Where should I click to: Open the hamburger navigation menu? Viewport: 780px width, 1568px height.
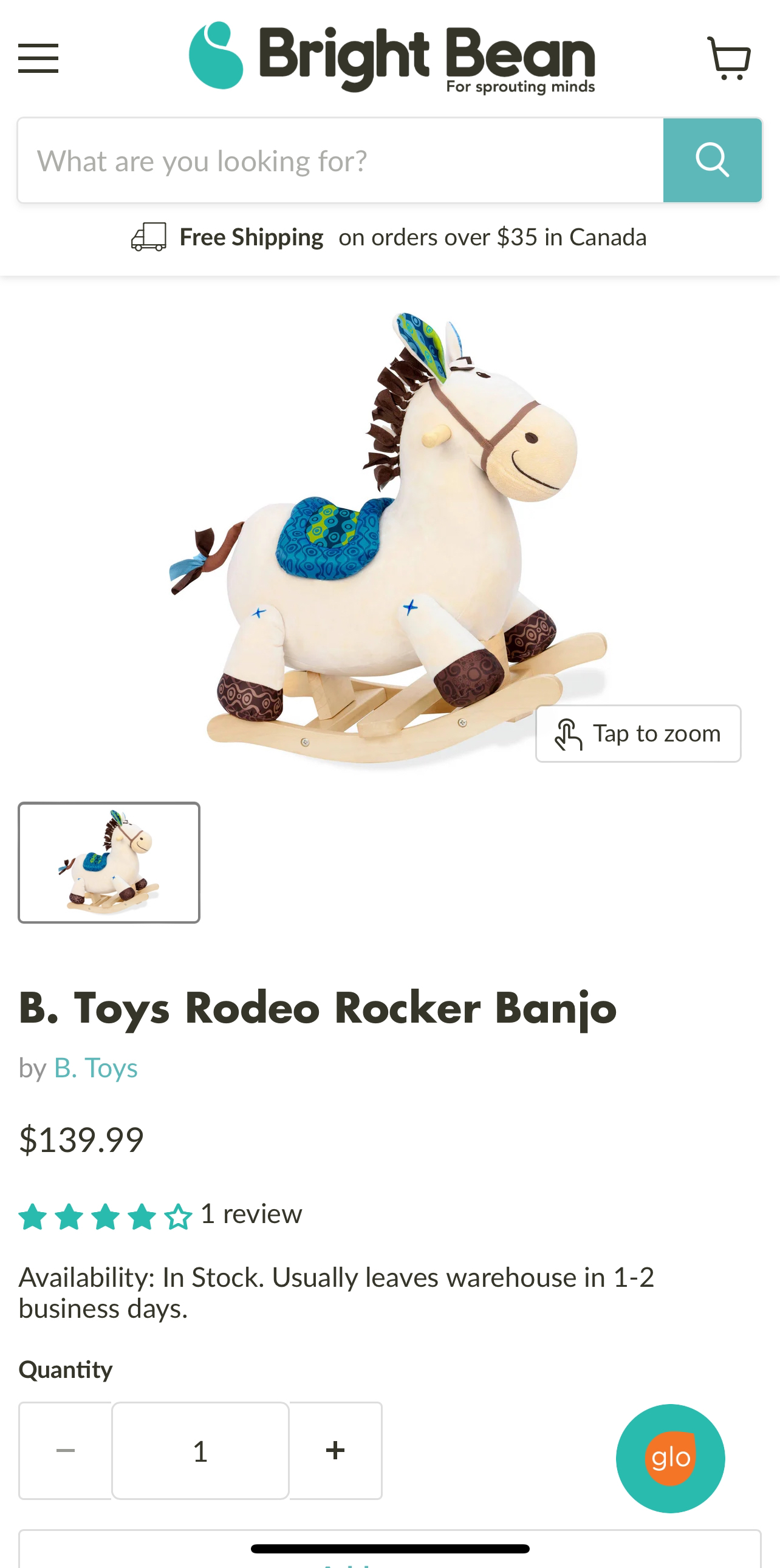coord(38,58)
